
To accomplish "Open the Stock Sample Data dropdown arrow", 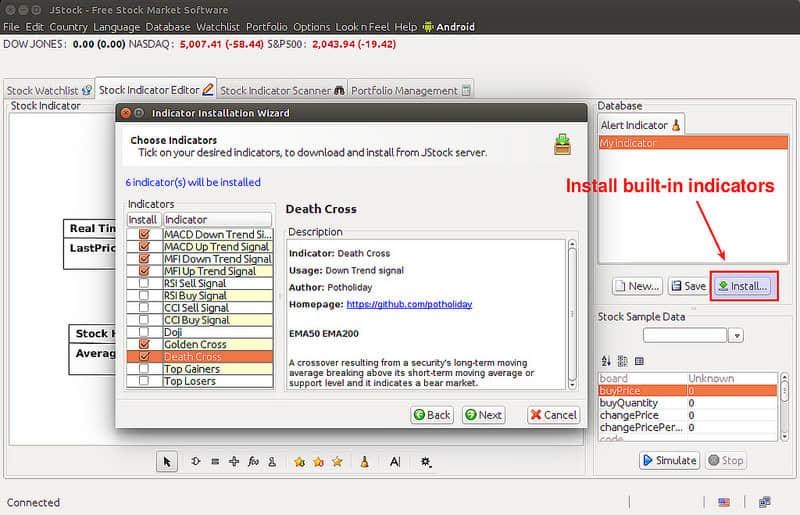I will click(736, 336).
